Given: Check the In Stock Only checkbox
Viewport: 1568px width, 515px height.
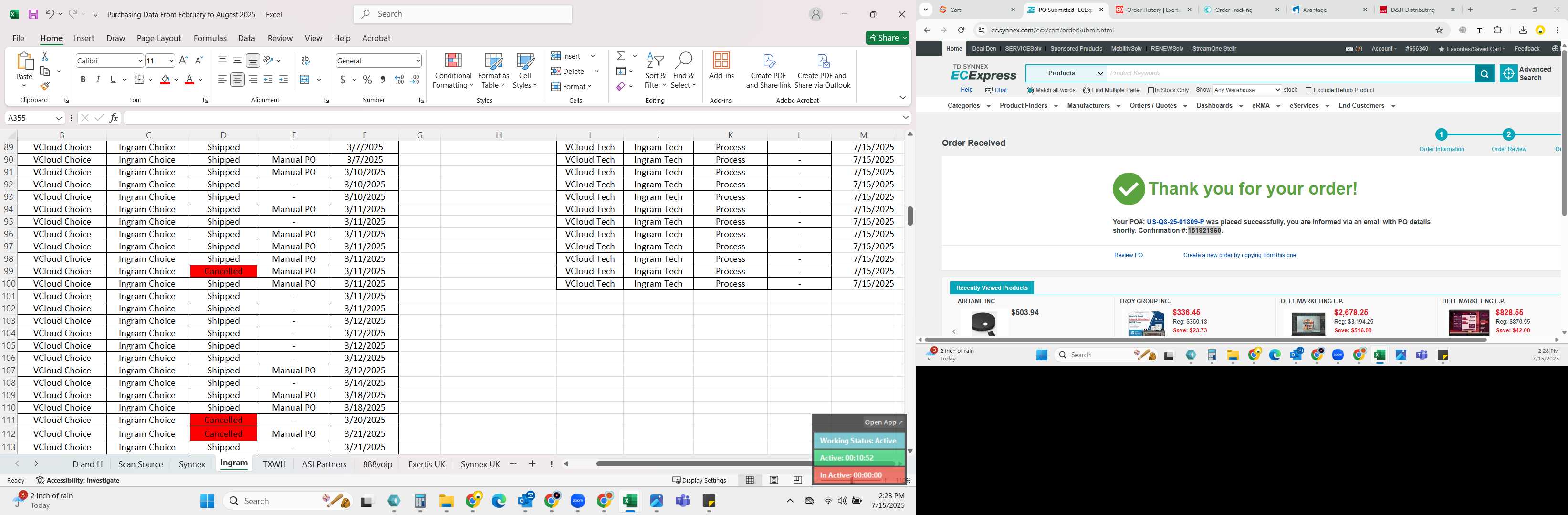Looking at the screenshot, I should 1151,90.
